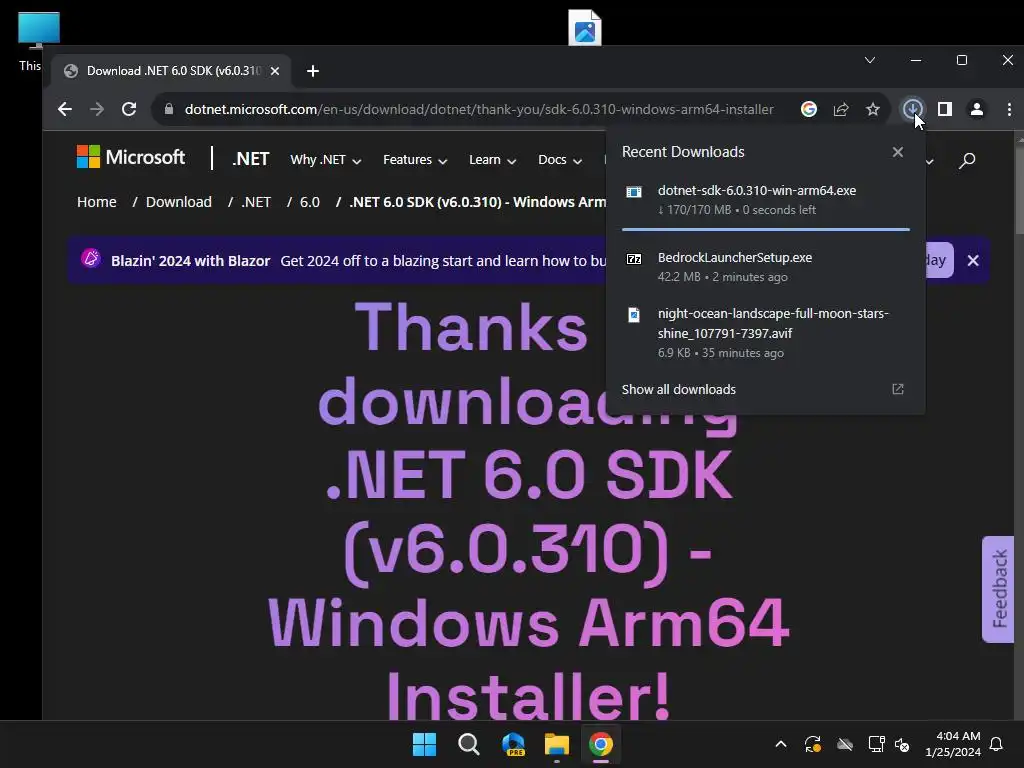Open a new browser tab
The height and width of the screenshot is (768, 1024).
point(313,71)
